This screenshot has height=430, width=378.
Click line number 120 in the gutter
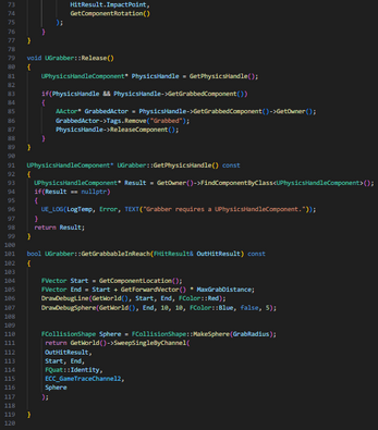click(10, 423)
